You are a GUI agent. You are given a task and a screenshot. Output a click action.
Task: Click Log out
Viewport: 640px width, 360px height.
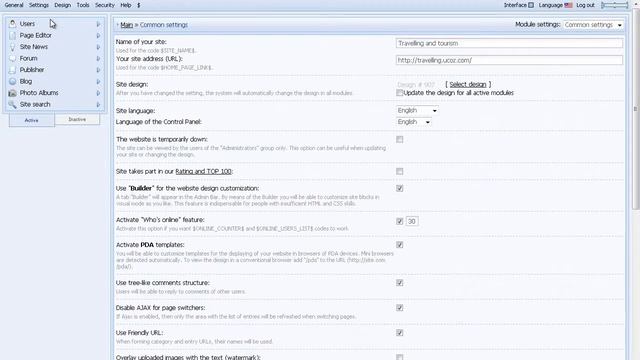point(585,5)
